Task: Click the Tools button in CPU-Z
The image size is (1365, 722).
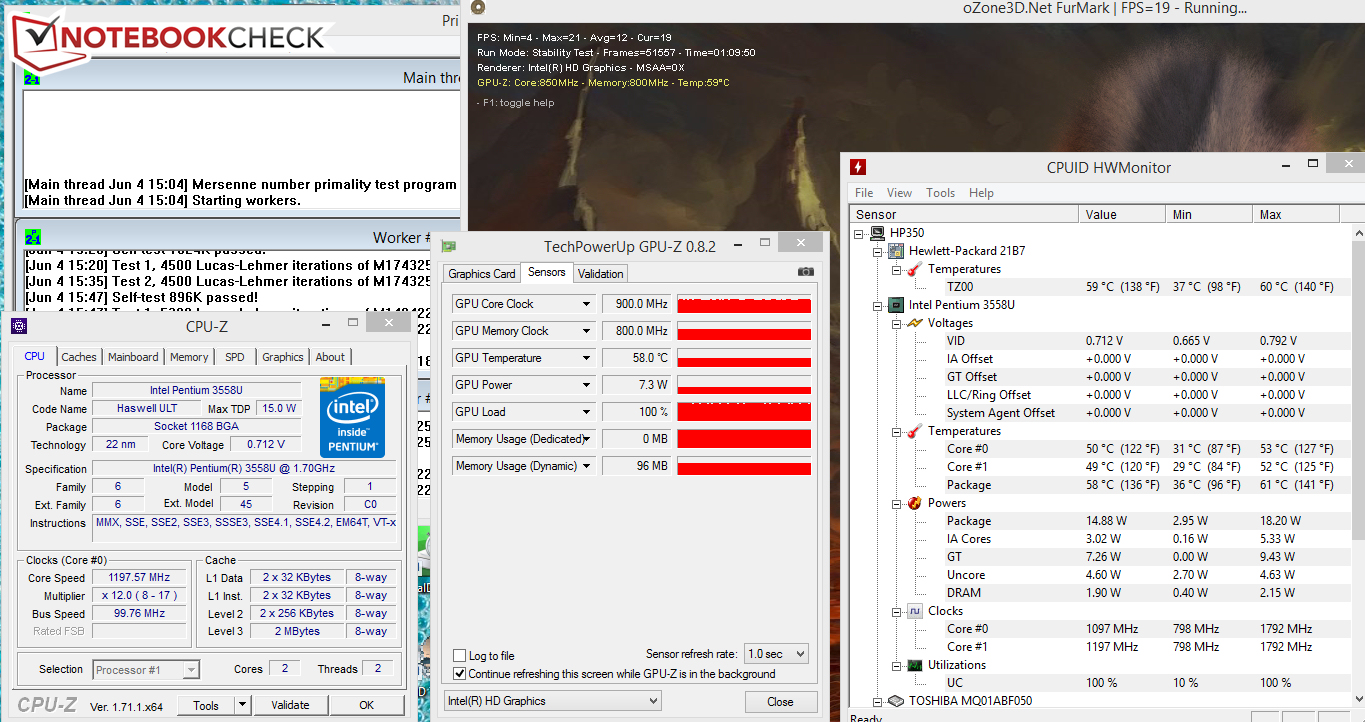Action: tap(206, 705)
